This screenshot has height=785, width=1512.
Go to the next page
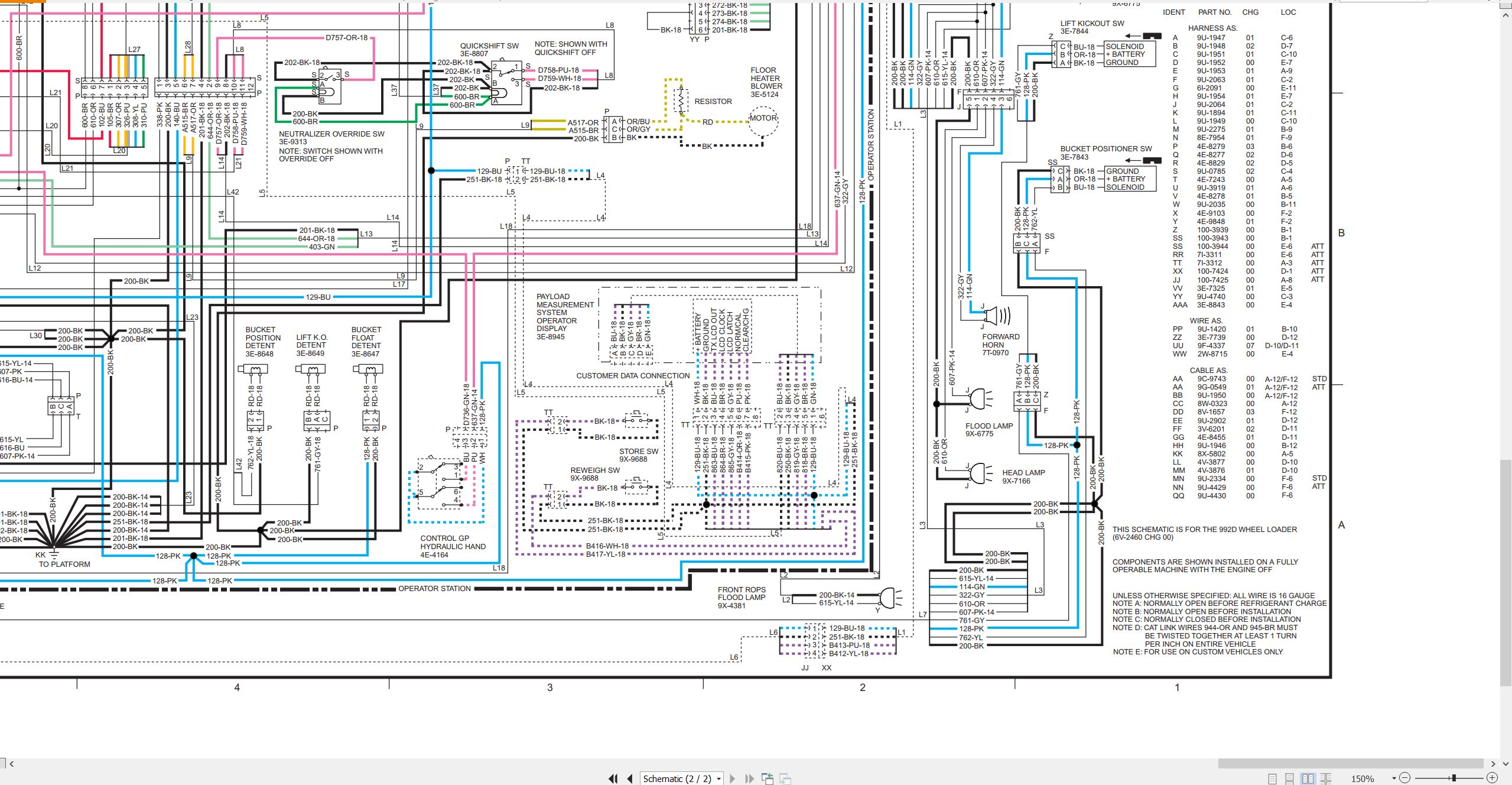coord(733,778)
